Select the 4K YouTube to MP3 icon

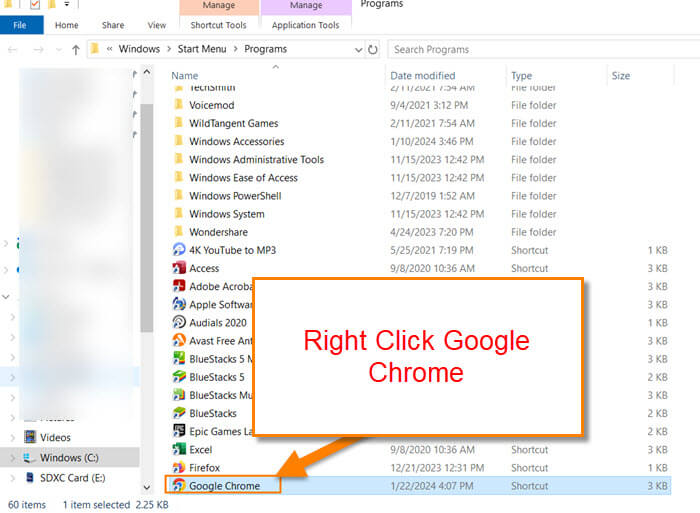(x=179, y=250)
